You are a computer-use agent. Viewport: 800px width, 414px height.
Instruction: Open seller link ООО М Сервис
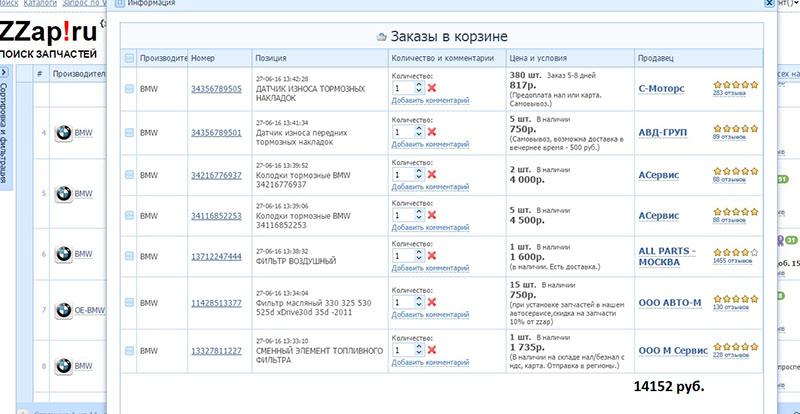click(x=673, y=351)
